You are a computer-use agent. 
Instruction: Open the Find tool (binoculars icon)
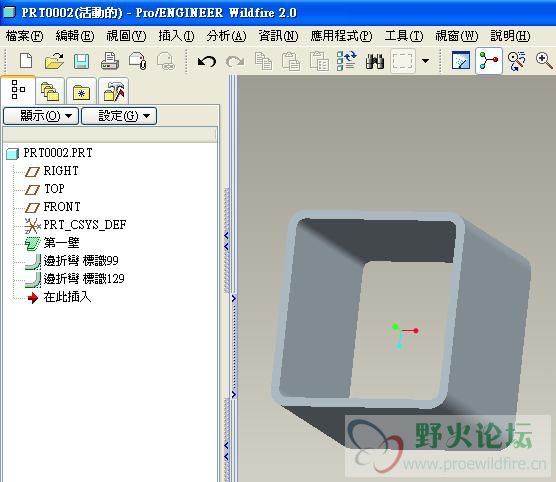pos(375,61)
